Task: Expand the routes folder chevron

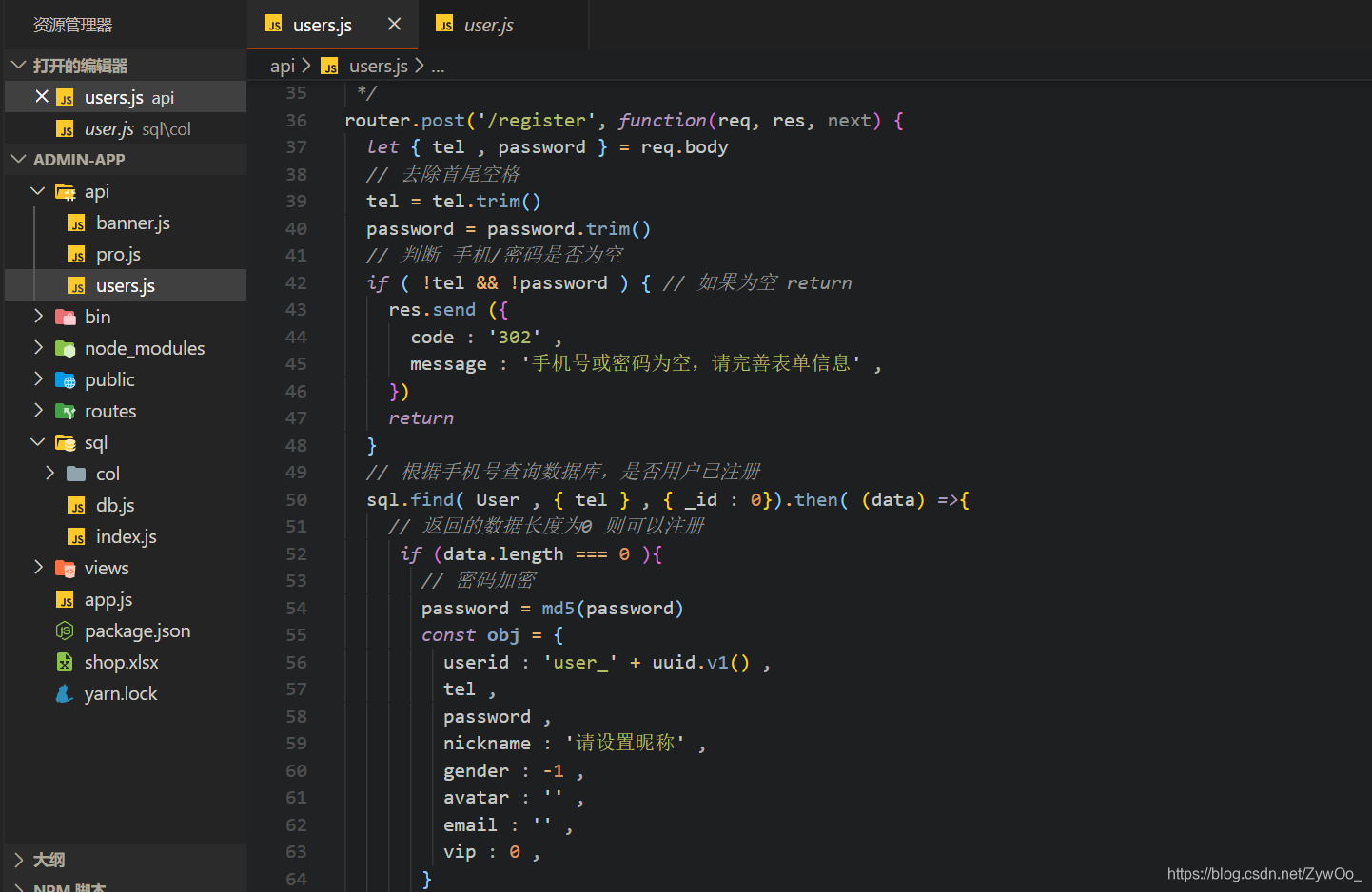Action: [x=38, y=410]
